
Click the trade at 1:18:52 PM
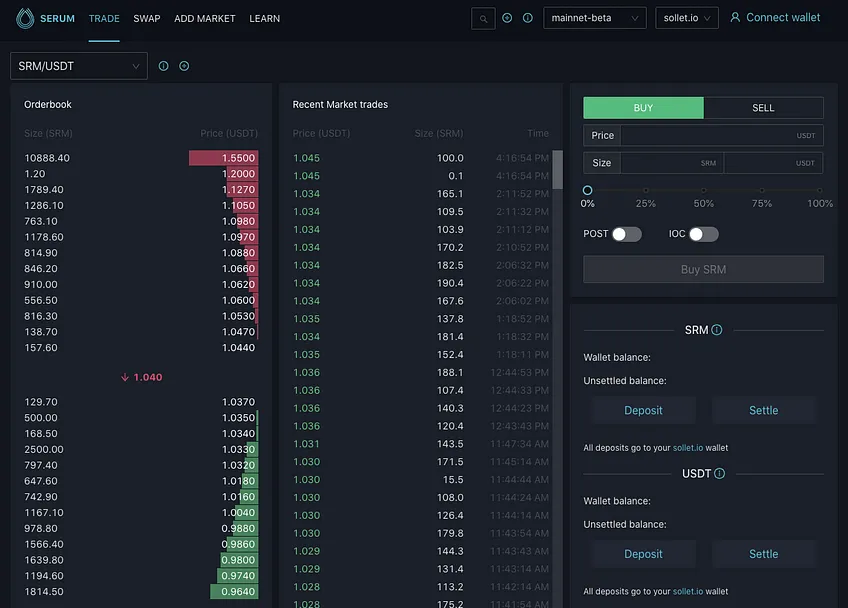coord(421,319)
